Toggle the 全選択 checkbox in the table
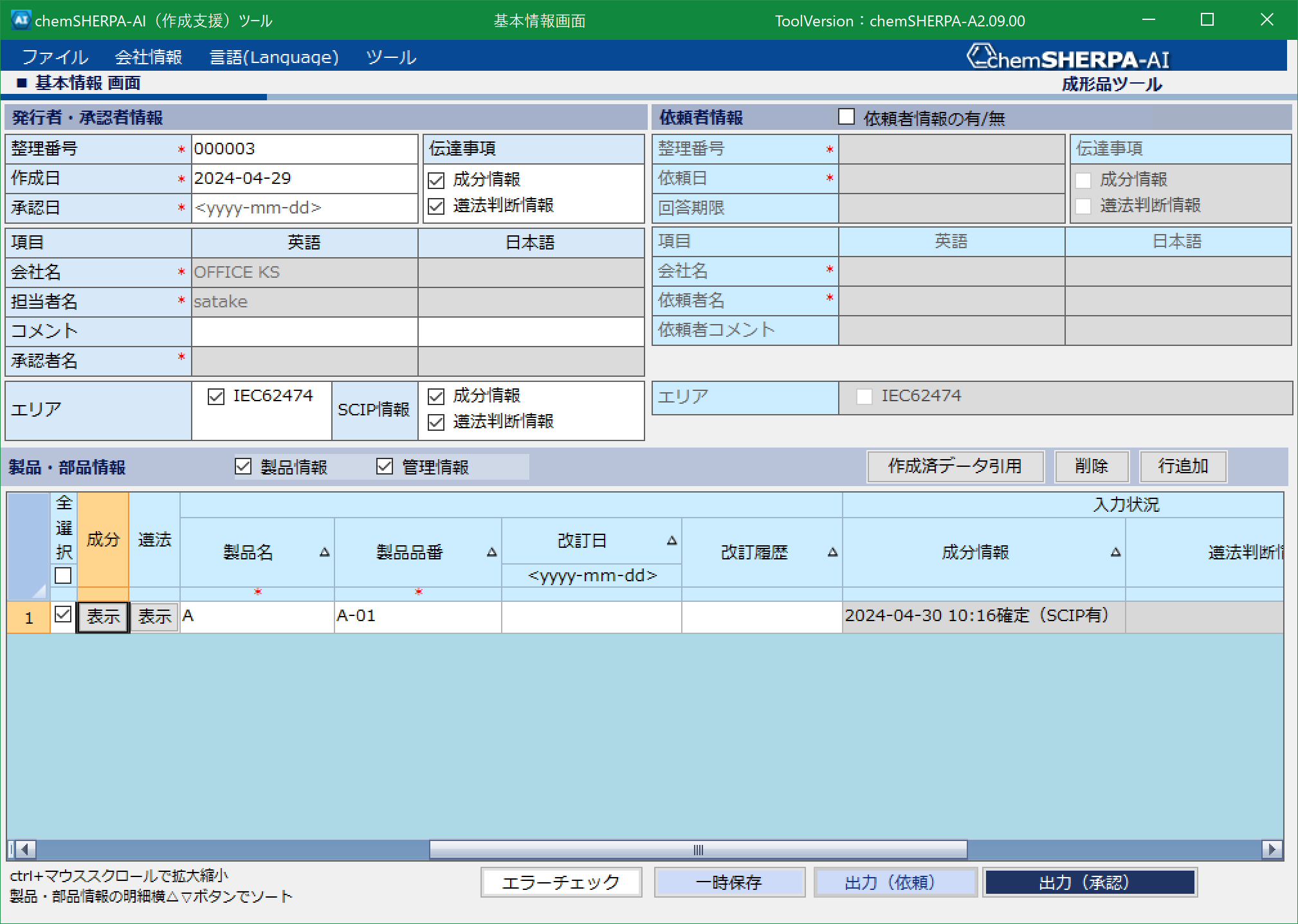 click(x=62, y=575)
